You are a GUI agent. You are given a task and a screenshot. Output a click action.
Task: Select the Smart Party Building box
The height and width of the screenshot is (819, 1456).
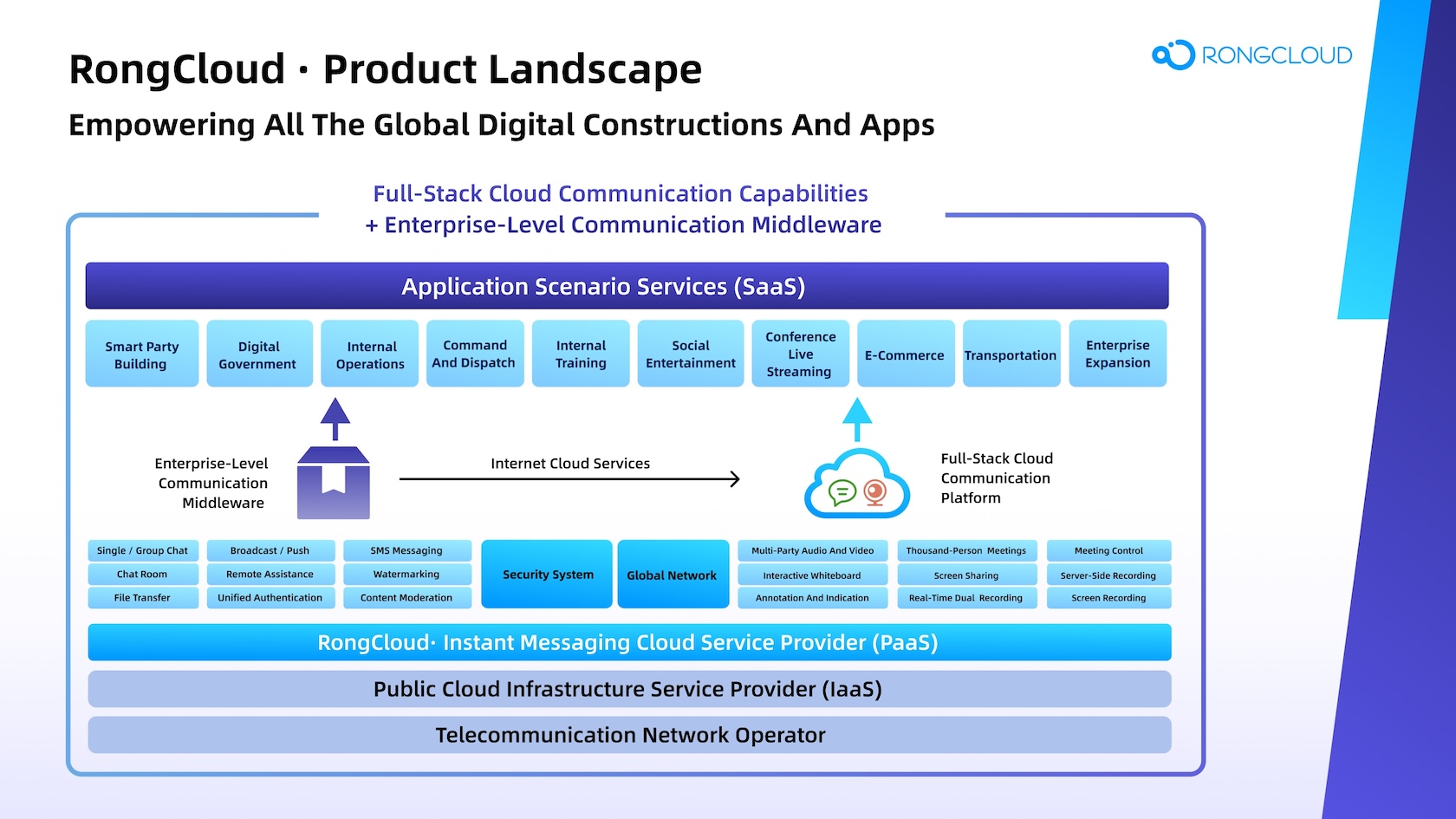(142, 354)
